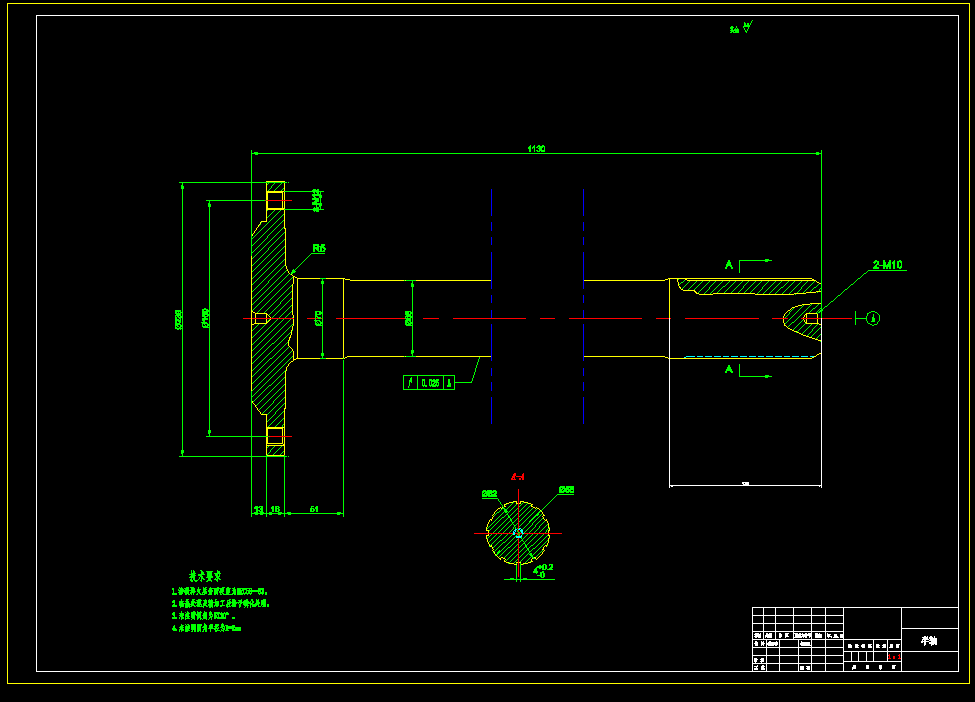Click the right blue dashed break line
The height and width of the screenshot is (702, 975).
(583, 307)
